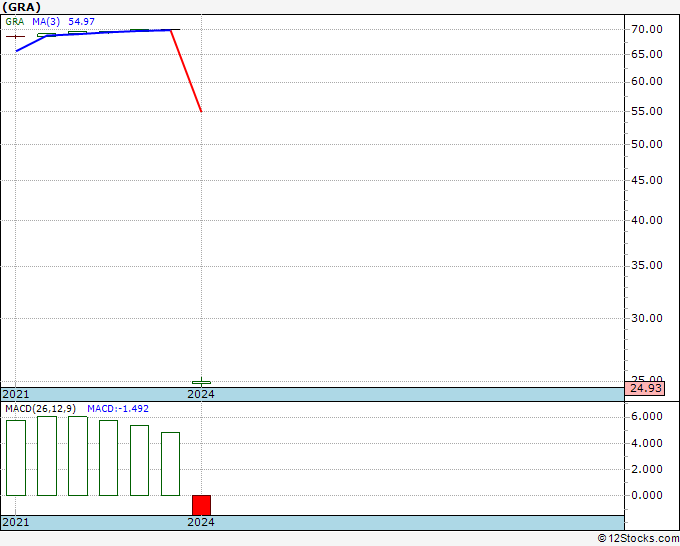Click the 2024 candlestick near 25.00
680x546 pixels.
pyautogui.click(x=202, y=382)
